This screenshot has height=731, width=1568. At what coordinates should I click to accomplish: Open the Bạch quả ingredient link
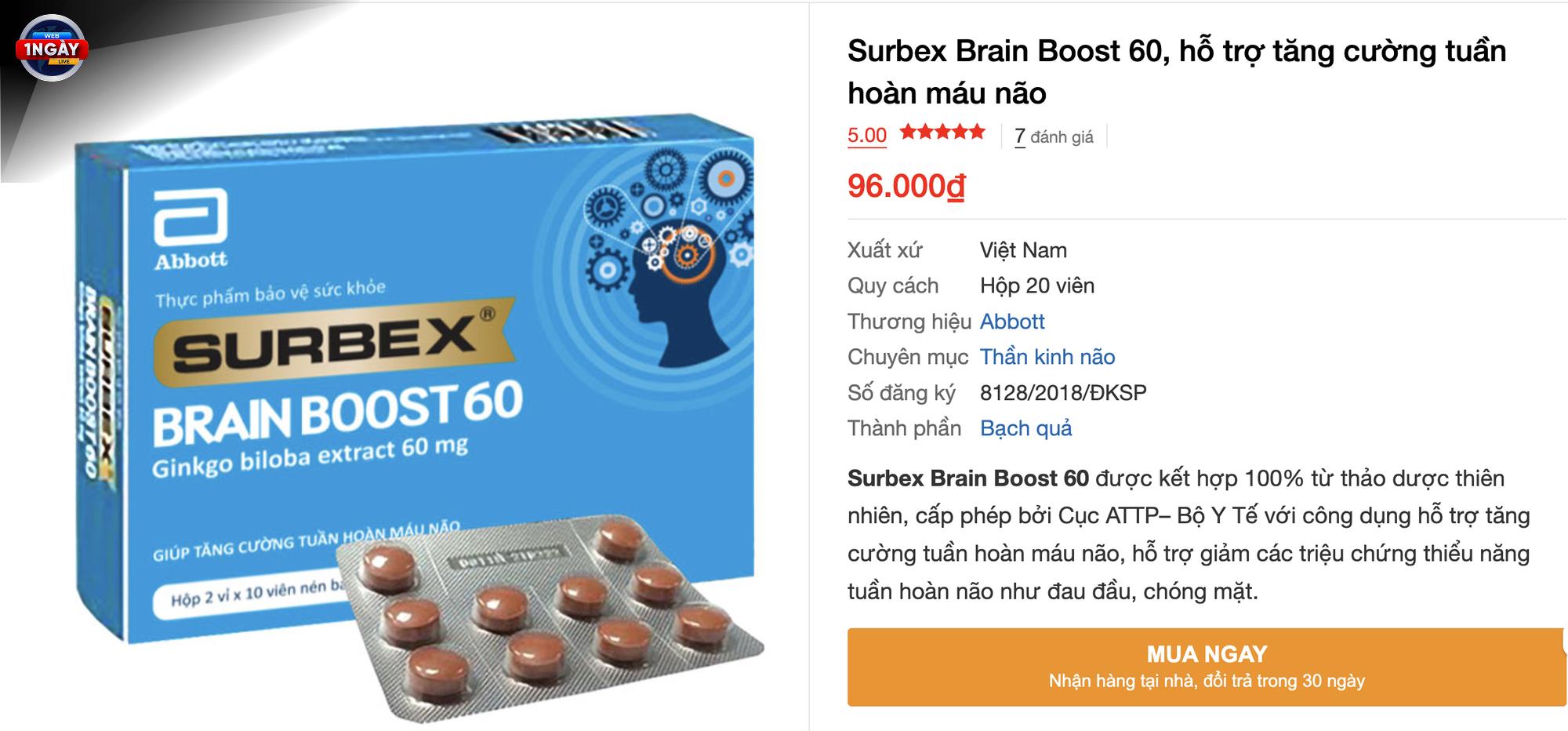click(1025, 428)
